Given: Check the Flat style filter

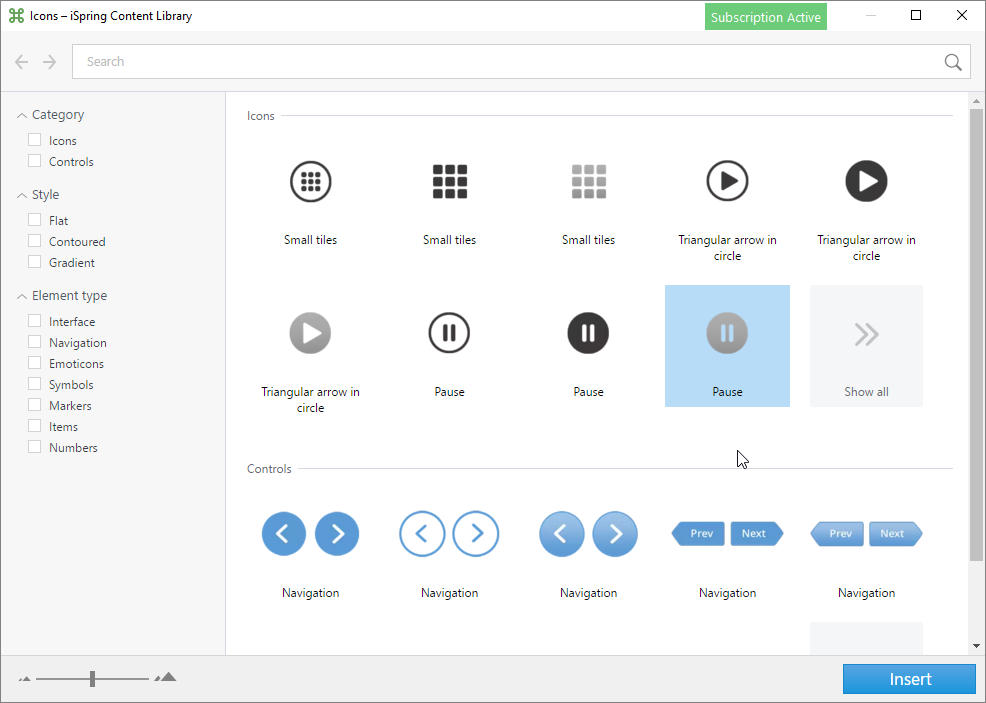Looking at the screenshot, I should click(34, 220).
